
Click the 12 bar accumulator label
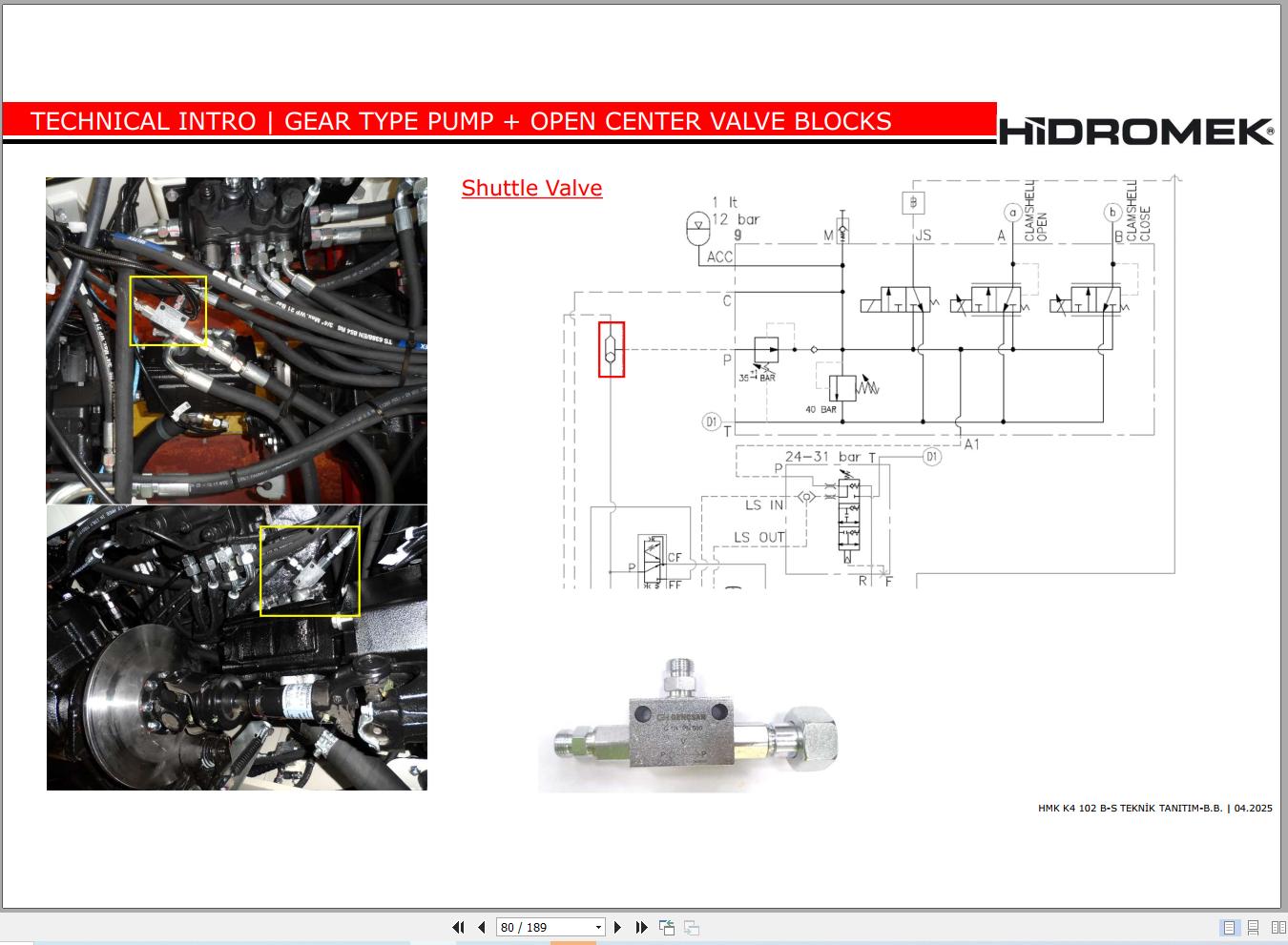tap(736, 218)
